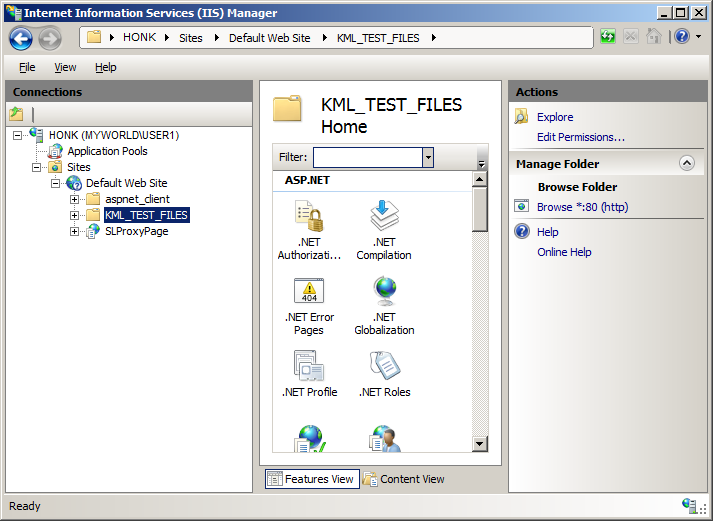Open the Help toolbar dropdown arrow
Viewport: 713px width, 521px height.
[699, 36]
